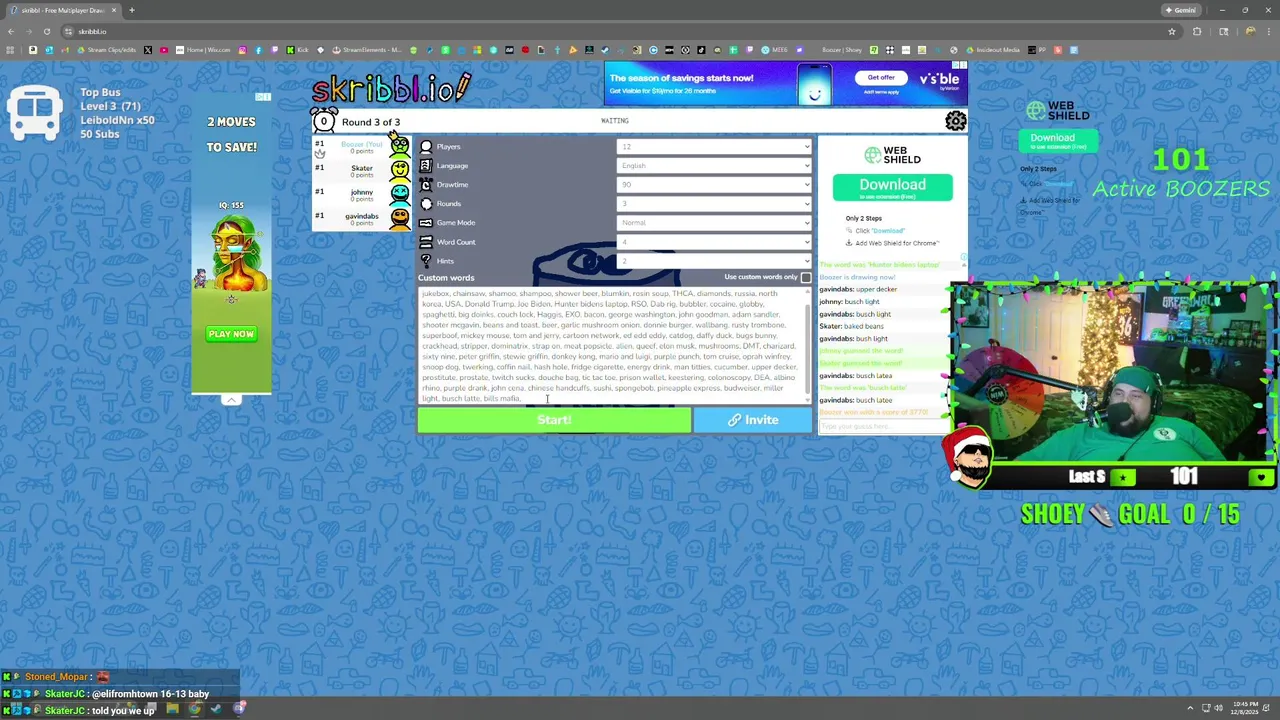Click the Word Count setting icon

coord(426,242)
